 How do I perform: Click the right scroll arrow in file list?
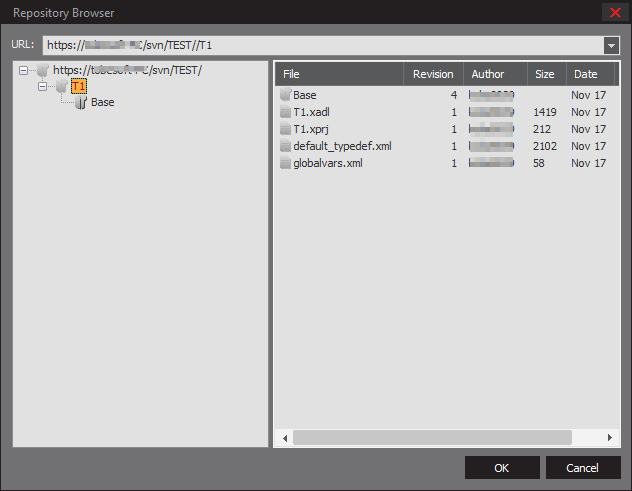click(x=609, y=438)
